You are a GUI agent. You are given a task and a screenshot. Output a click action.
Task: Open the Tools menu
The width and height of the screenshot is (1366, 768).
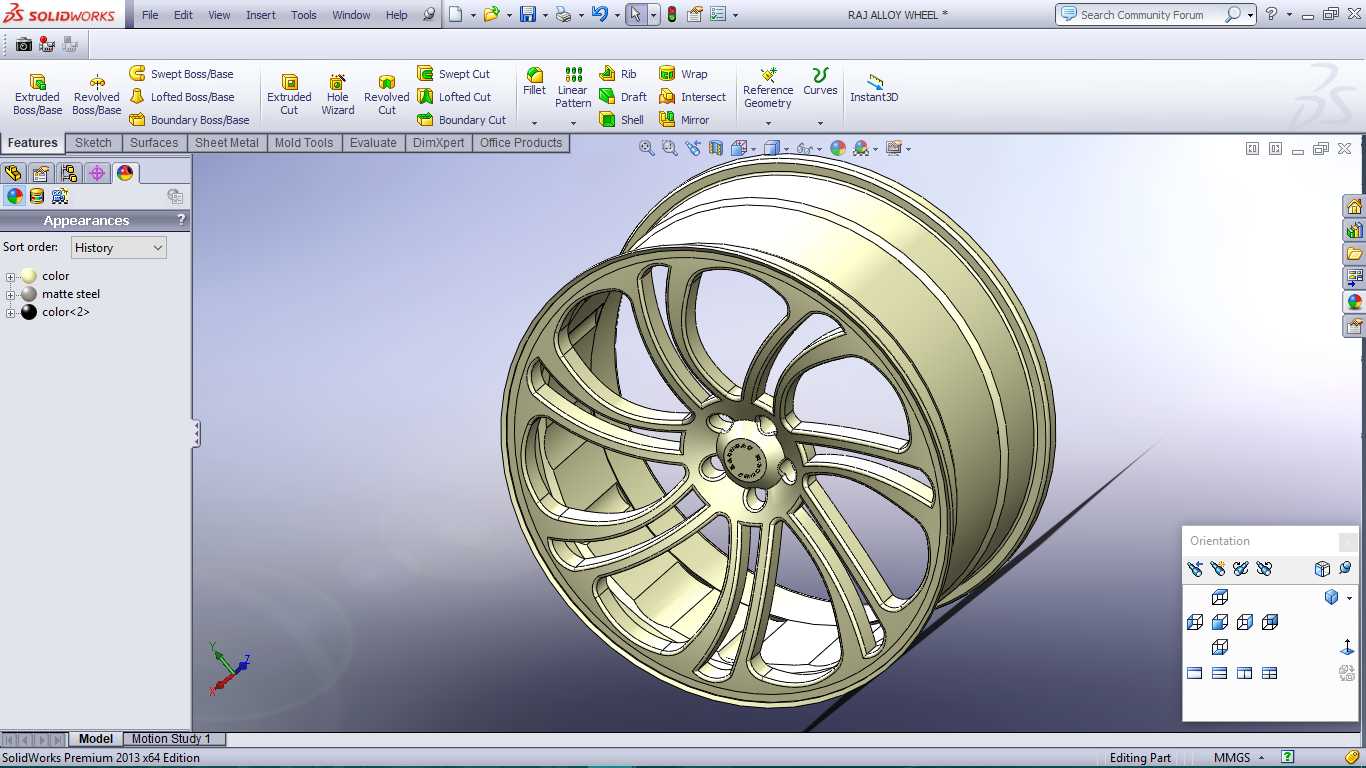(304, 15)
